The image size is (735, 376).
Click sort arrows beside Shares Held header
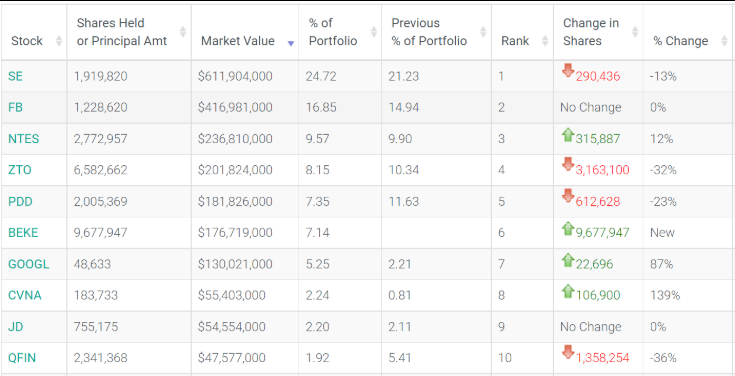183,31
